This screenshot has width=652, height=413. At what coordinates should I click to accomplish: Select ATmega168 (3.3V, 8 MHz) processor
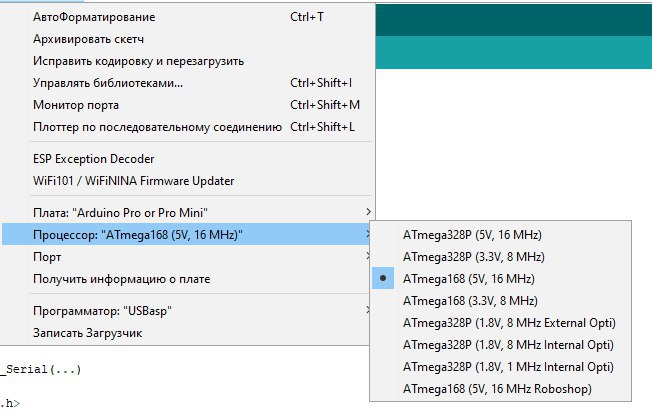point(501,301)
